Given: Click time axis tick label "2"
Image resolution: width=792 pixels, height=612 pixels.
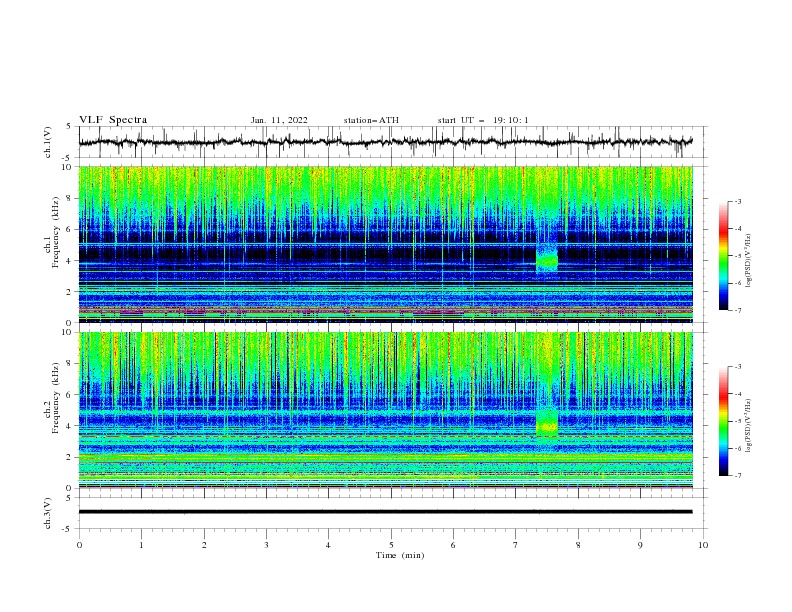Looking at the screenshot, I should point(204,545).
